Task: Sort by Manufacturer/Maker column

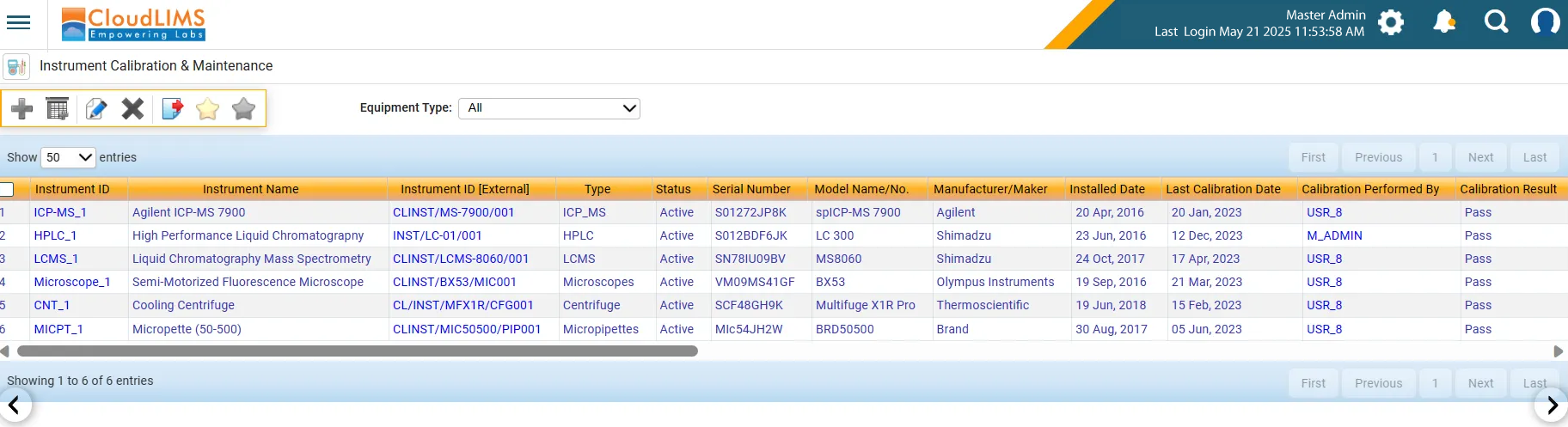Action: (990, 189)
